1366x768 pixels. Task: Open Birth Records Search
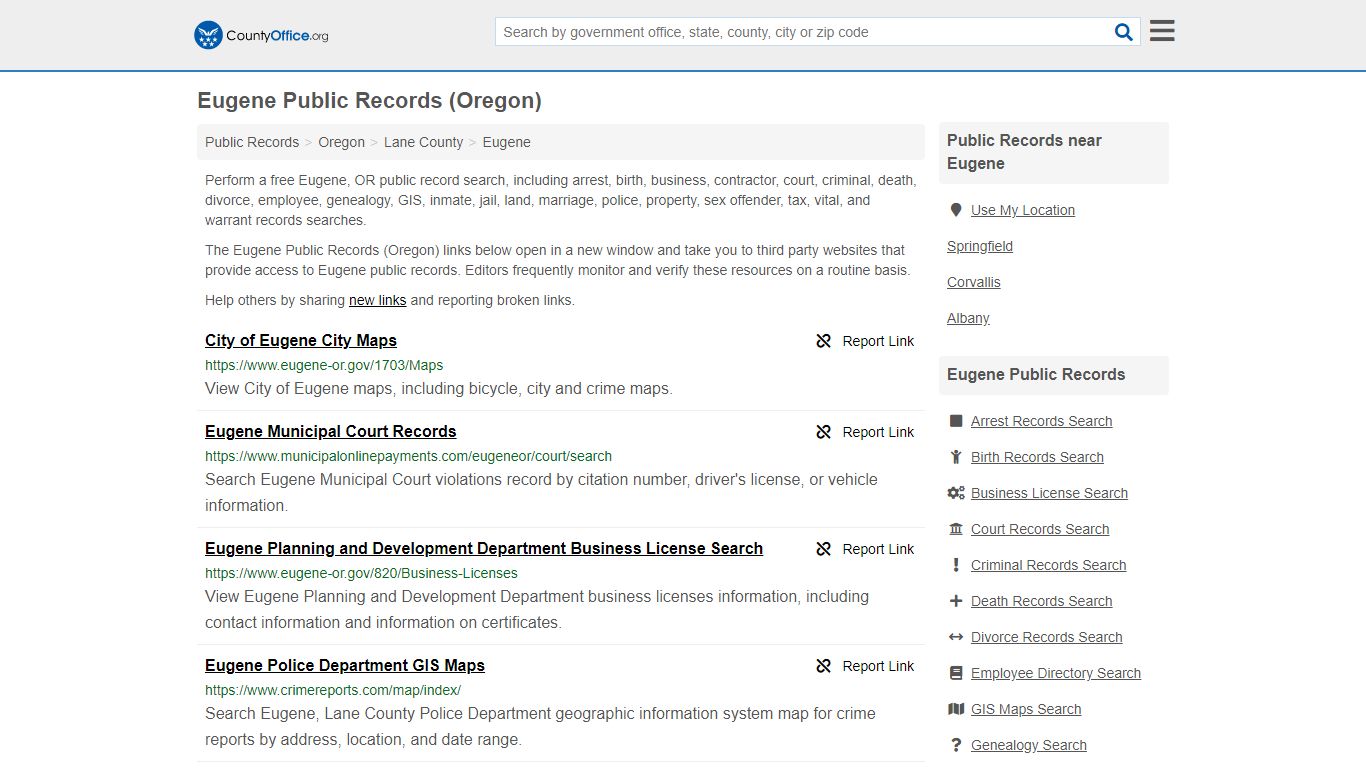(x=1037, y=457)
